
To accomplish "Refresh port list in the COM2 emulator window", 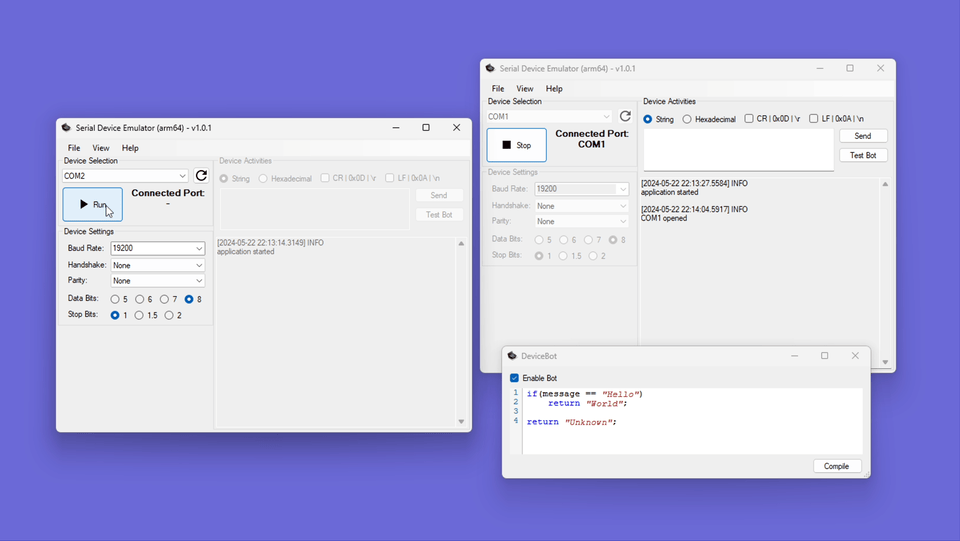I will (x=201, y=176).
